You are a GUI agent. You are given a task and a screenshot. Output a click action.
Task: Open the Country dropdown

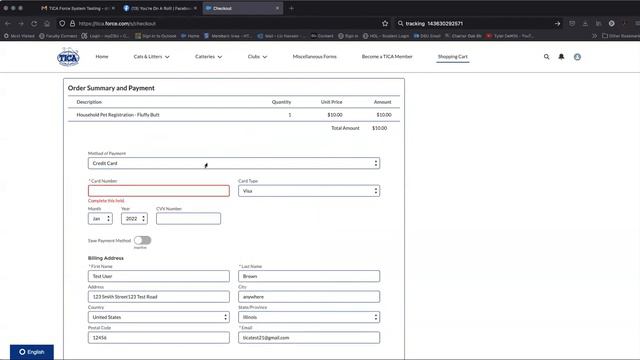click(x=159, y=317)
